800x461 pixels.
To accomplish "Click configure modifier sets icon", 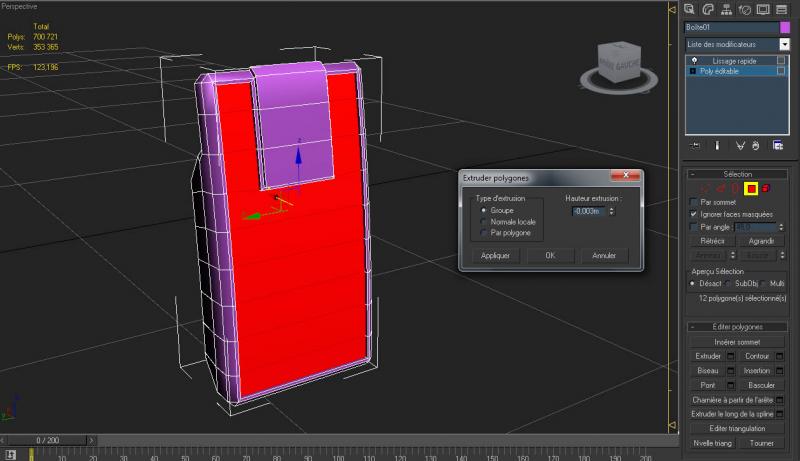I will pyautogui.click(x=776, y=145).
